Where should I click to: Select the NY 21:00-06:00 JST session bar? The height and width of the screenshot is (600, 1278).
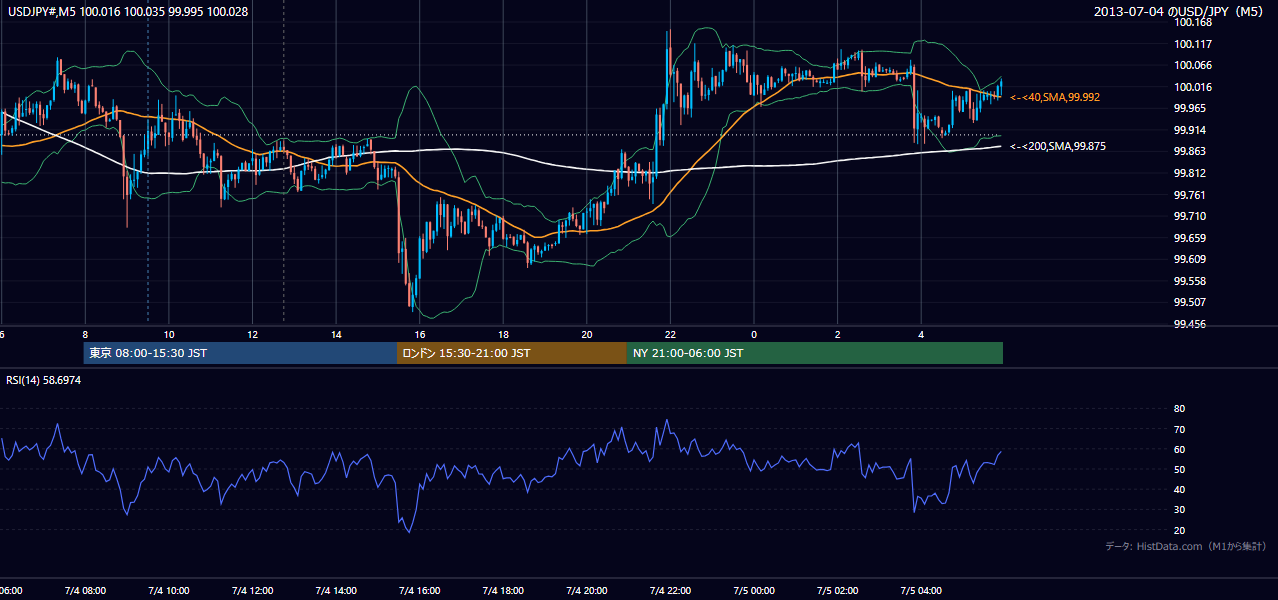[x=815, y=353]
